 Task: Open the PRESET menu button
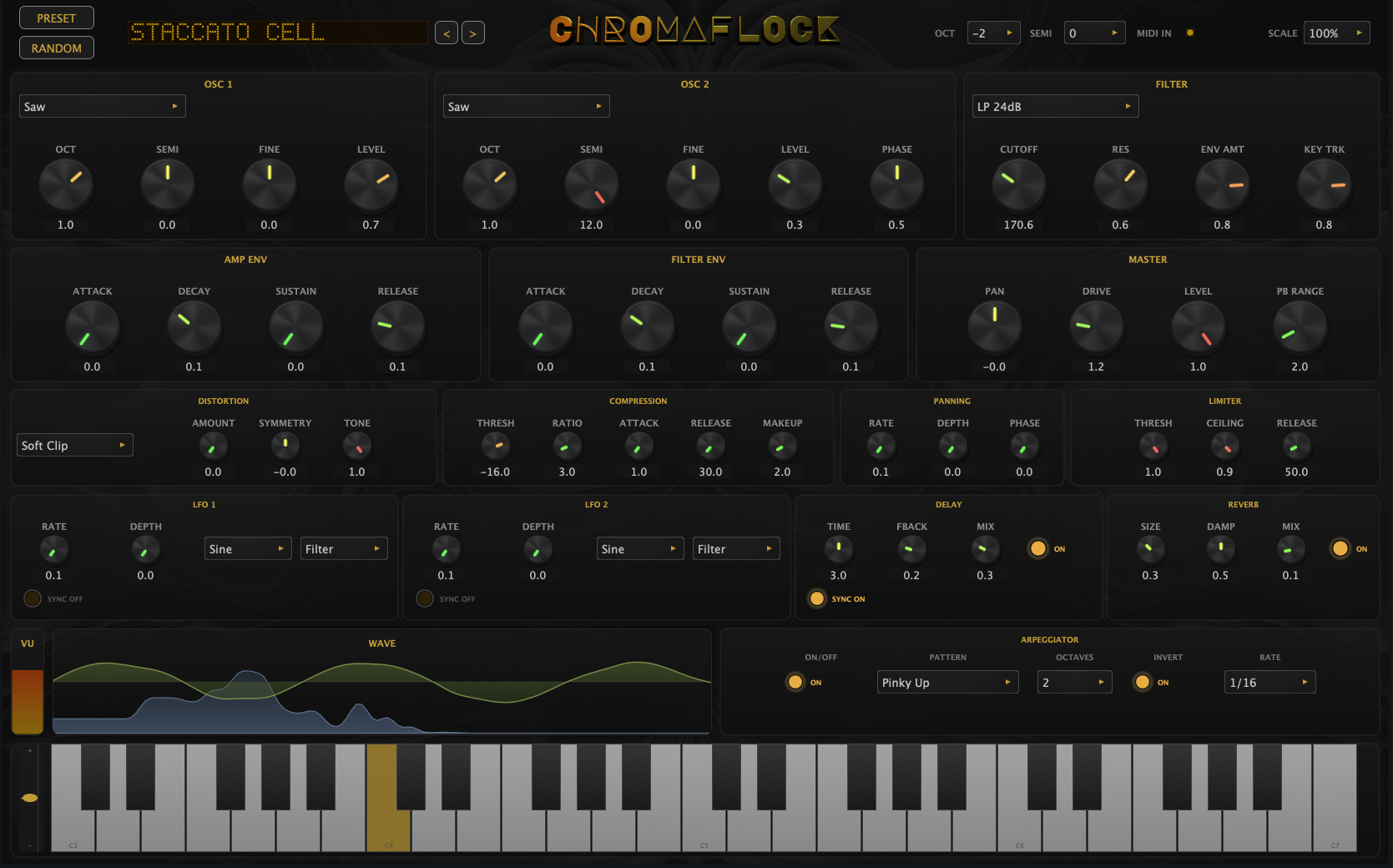coord(57,18)
